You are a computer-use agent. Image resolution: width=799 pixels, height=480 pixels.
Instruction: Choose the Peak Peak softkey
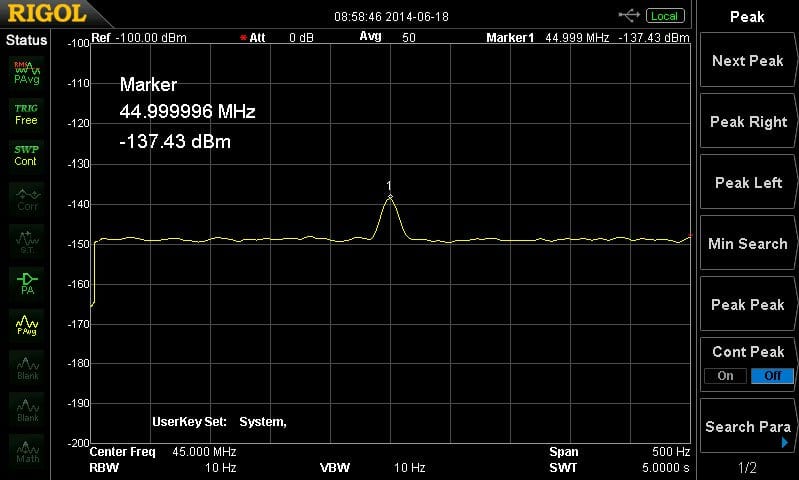click(748, 305)
